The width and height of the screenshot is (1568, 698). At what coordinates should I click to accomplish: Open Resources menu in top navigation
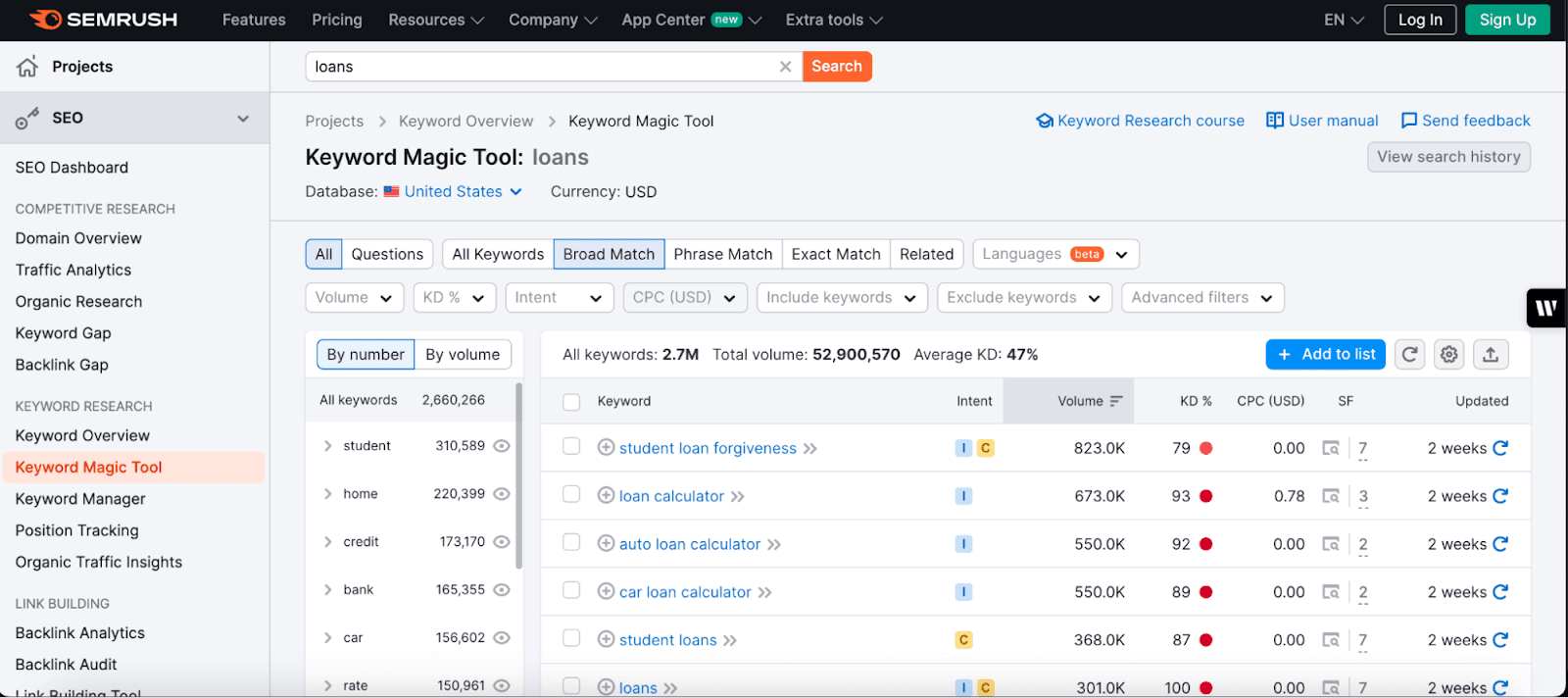tap(436, 20)
